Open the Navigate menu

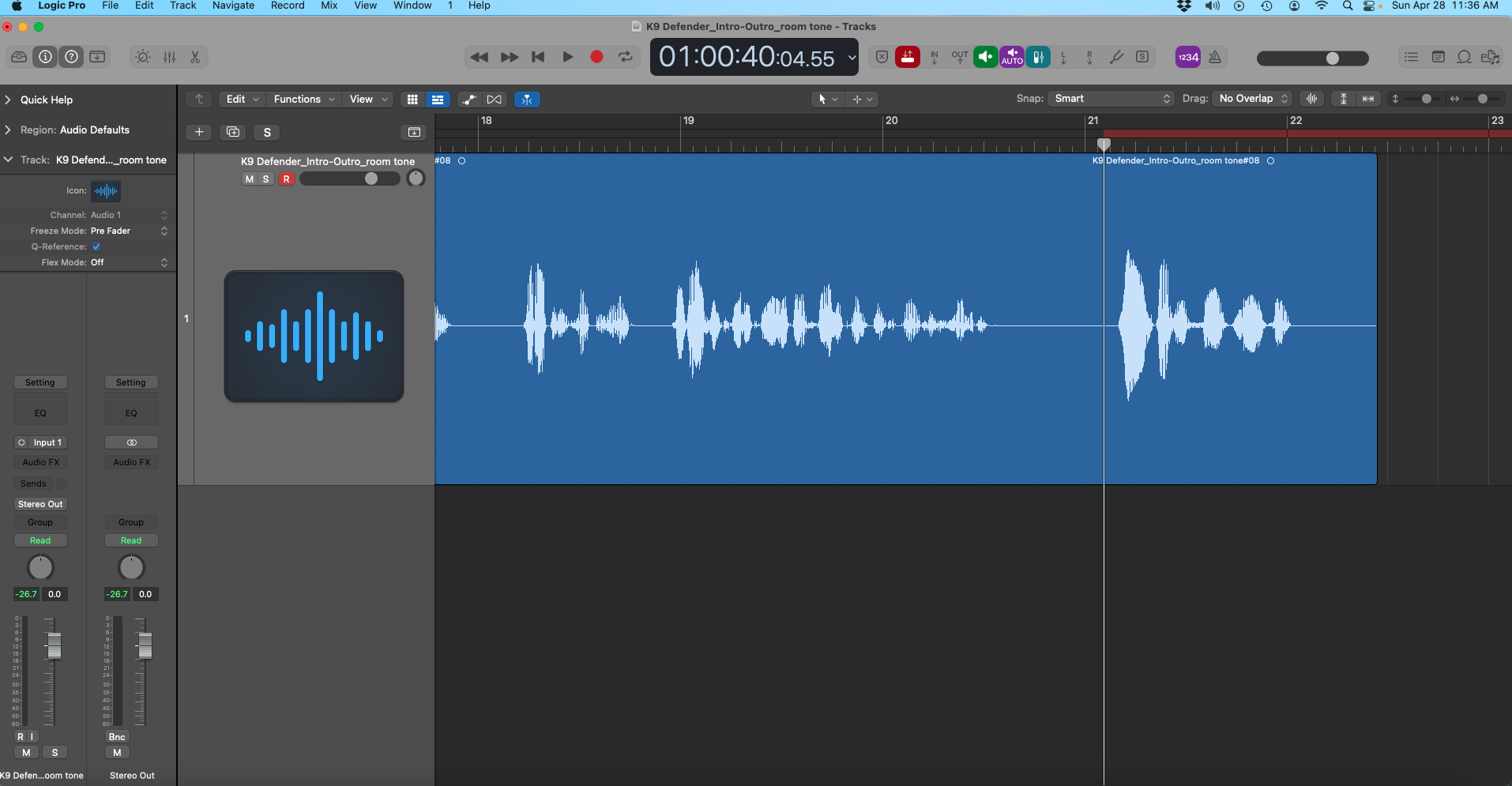[233, 6]
